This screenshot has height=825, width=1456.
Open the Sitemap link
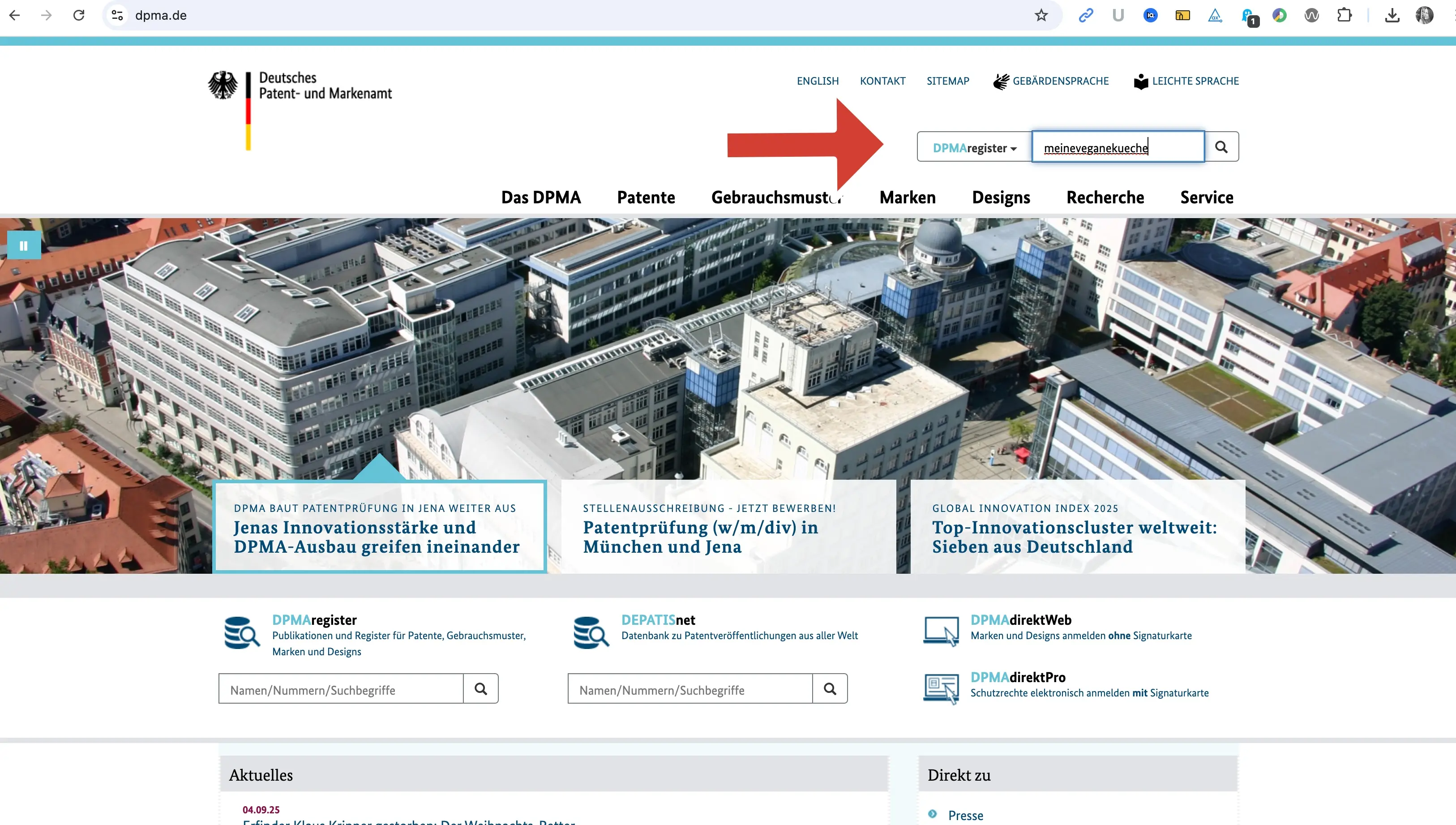point(948,81)
